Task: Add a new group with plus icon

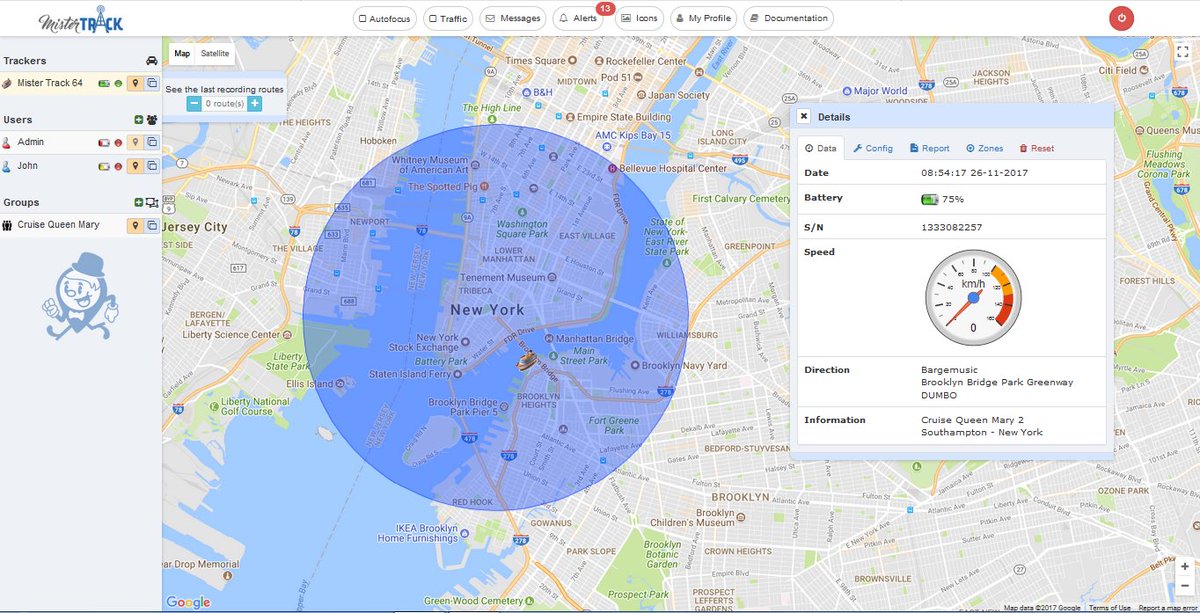Action: (139, 202)
